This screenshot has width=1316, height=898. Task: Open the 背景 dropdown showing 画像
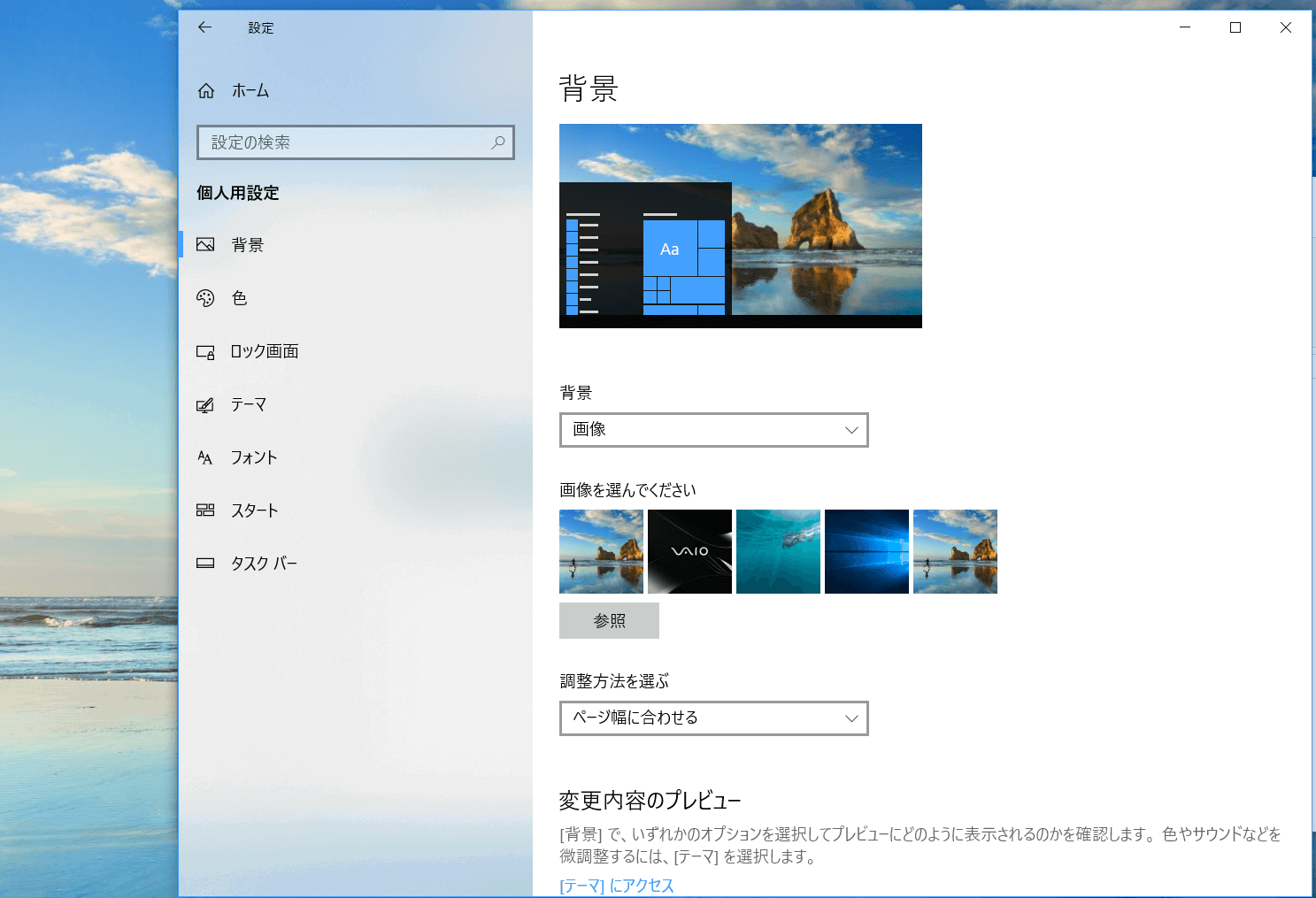pos(714,430)
